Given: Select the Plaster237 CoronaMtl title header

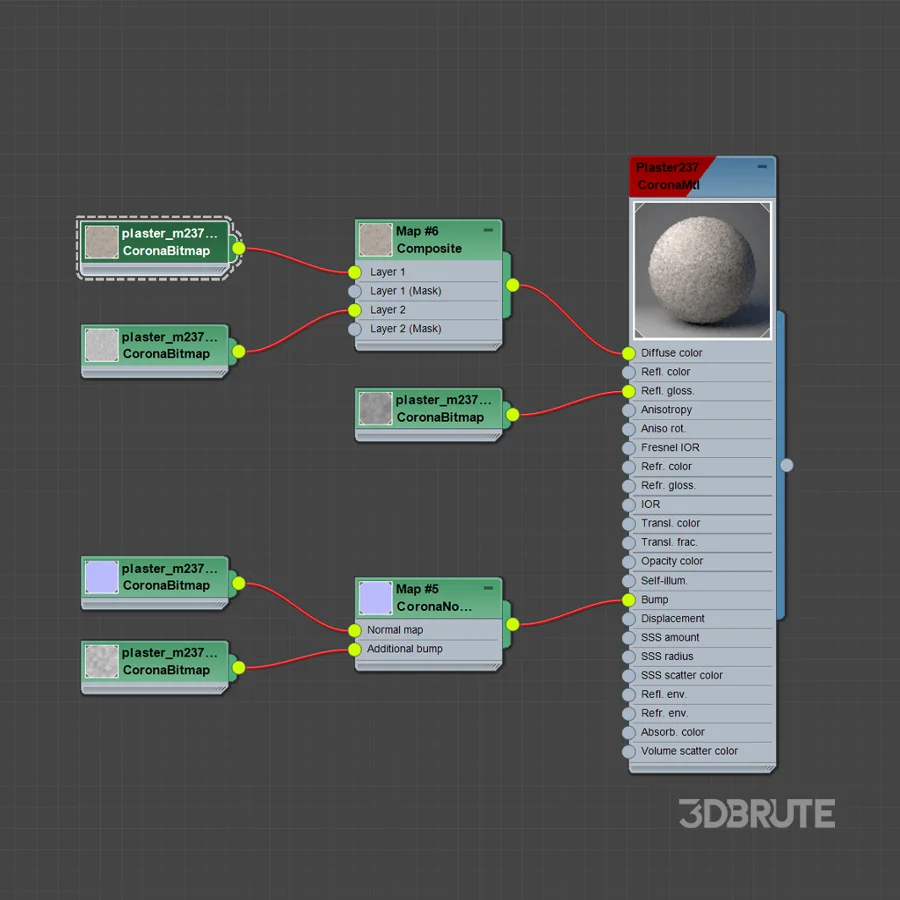Looking at the screenshot, I should [703, 176].
